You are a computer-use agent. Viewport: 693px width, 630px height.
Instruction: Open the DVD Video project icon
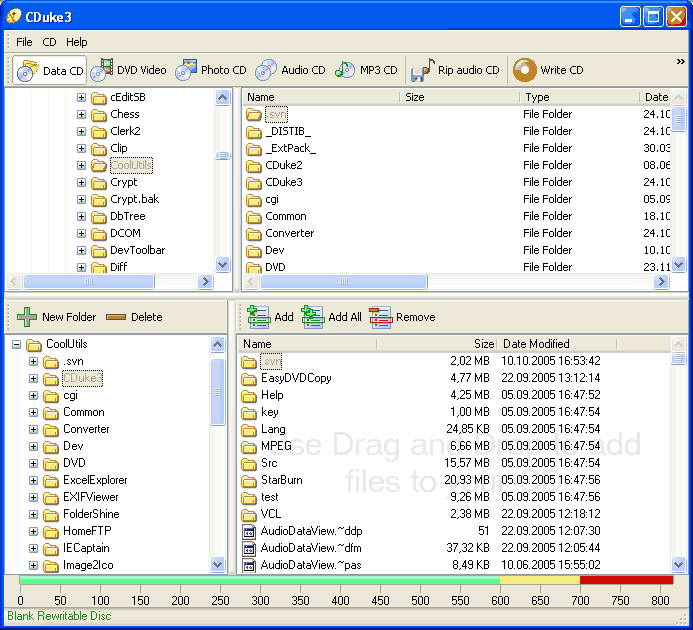tap(102, 70)
